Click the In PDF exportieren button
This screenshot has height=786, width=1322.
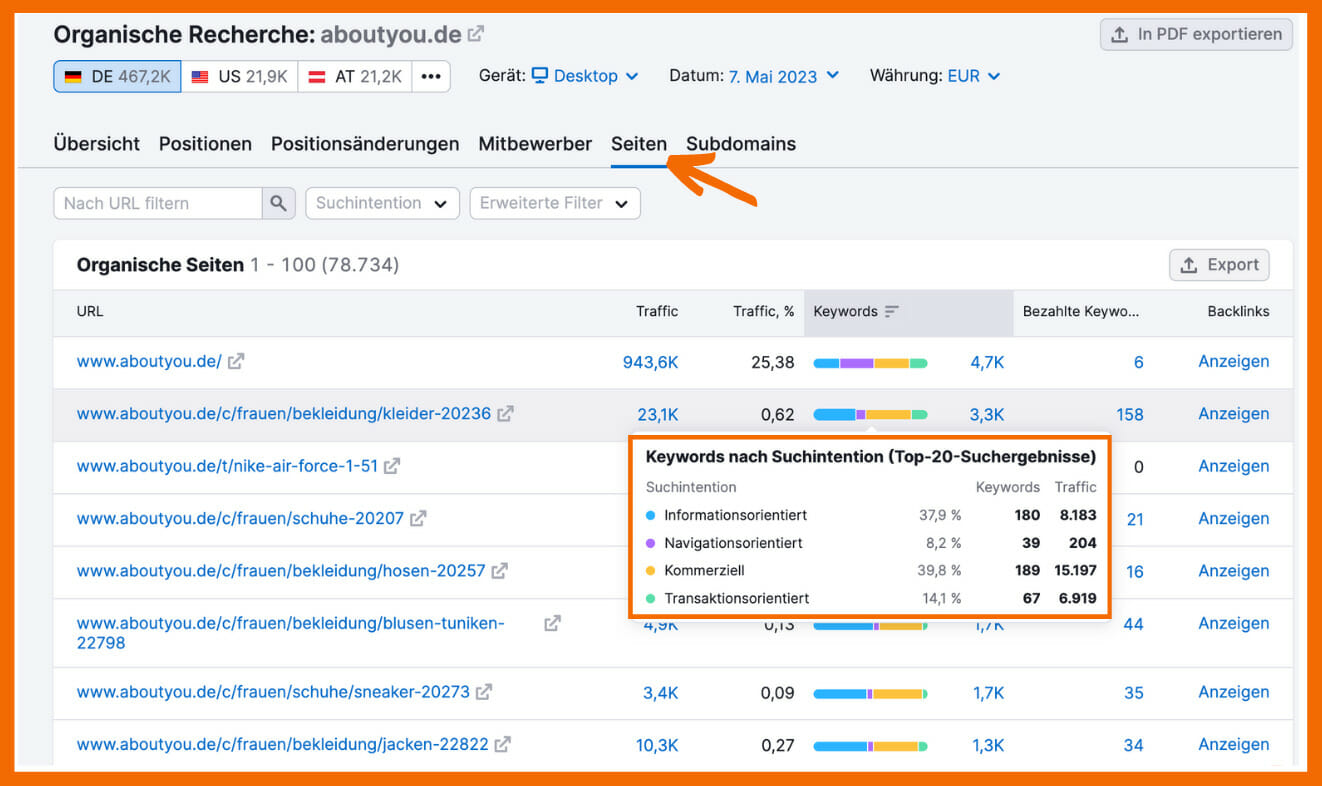[1196, 34]
